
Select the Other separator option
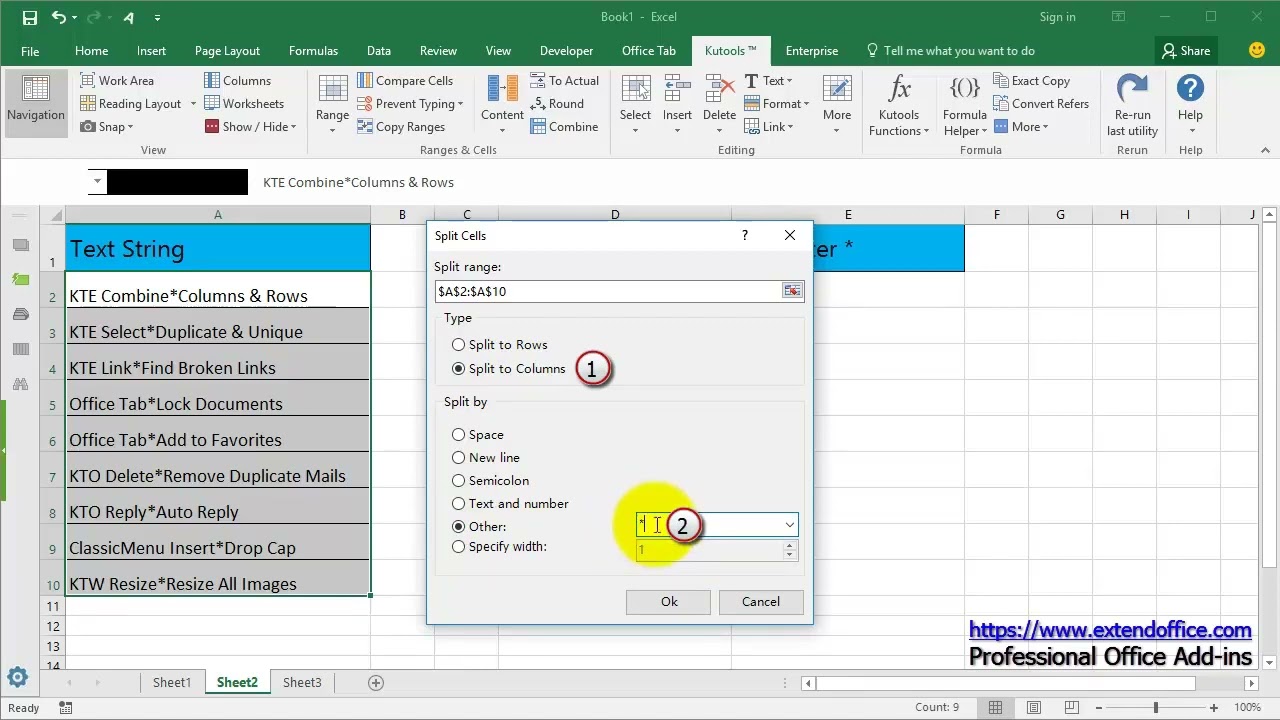tap(478, 527)
